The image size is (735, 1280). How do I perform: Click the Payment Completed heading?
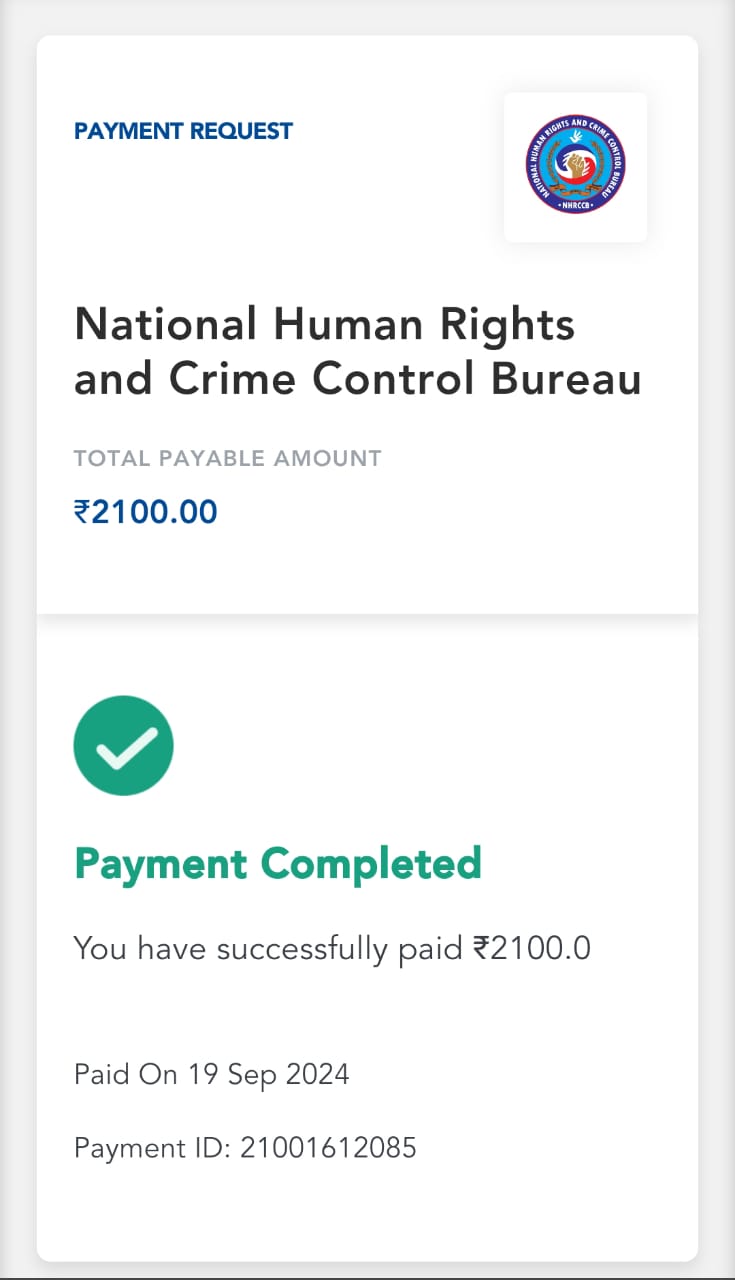pos(278,863)
